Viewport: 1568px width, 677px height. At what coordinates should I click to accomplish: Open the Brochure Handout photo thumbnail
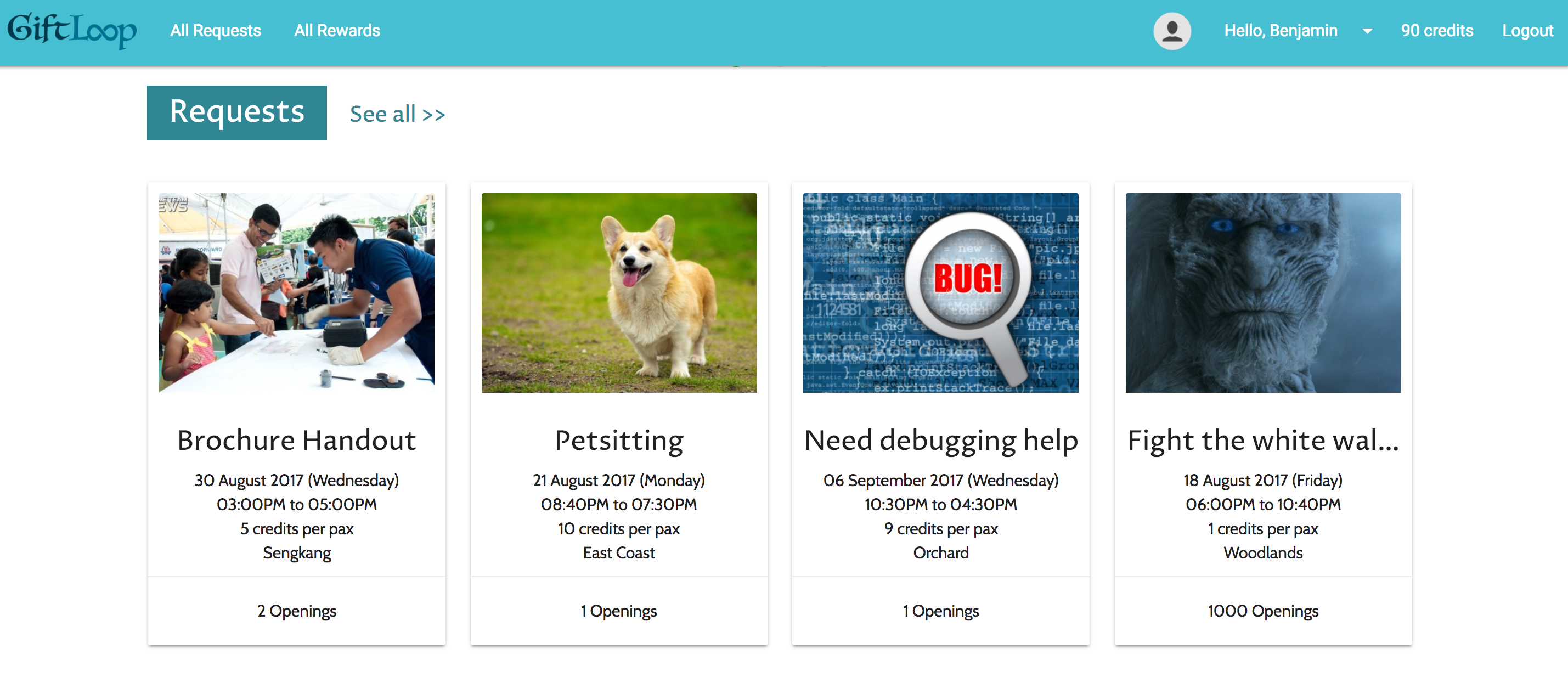tap(296, 292)
